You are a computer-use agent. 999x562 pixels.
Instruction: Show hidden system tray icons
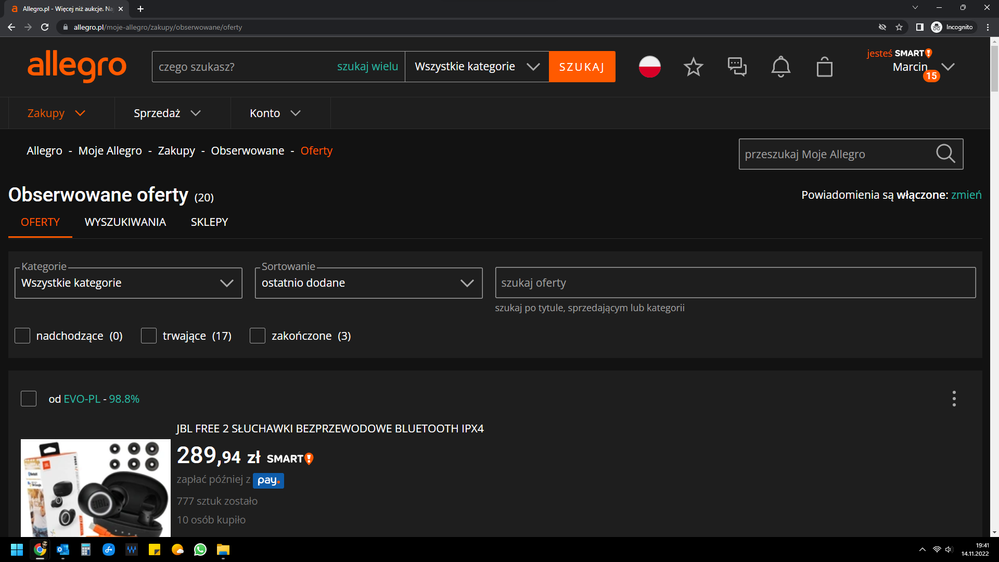tap(922, 549)
